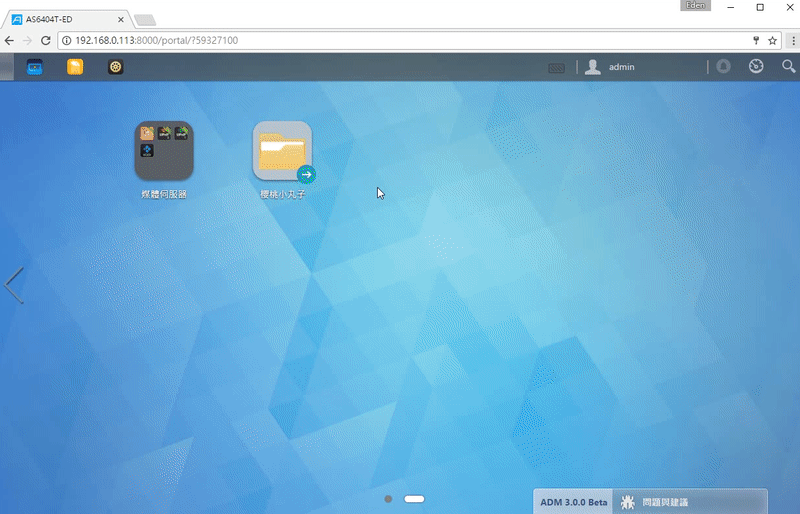
Task: Bookmark this page with star icon
Action: click(772, 40)
